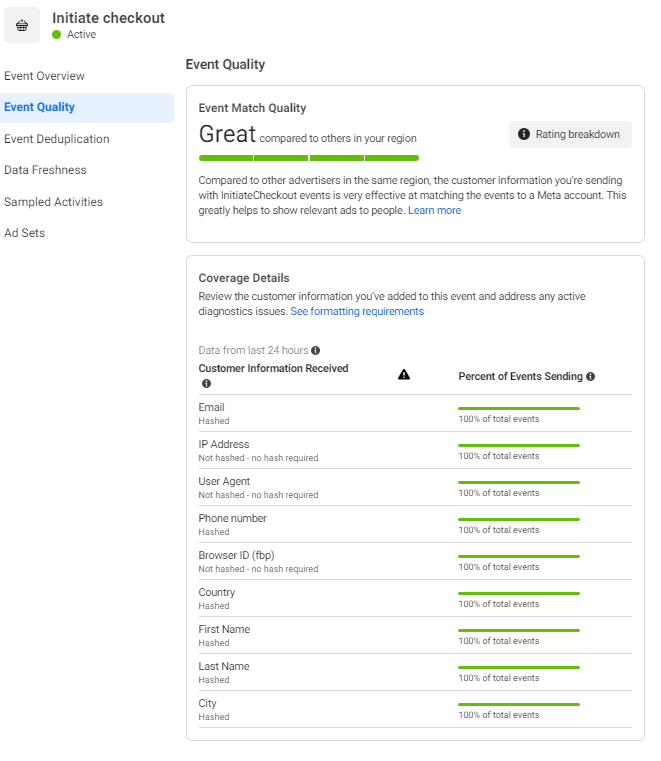Go to Event Deduplication section
661x761 pixels.
(57, 139)
